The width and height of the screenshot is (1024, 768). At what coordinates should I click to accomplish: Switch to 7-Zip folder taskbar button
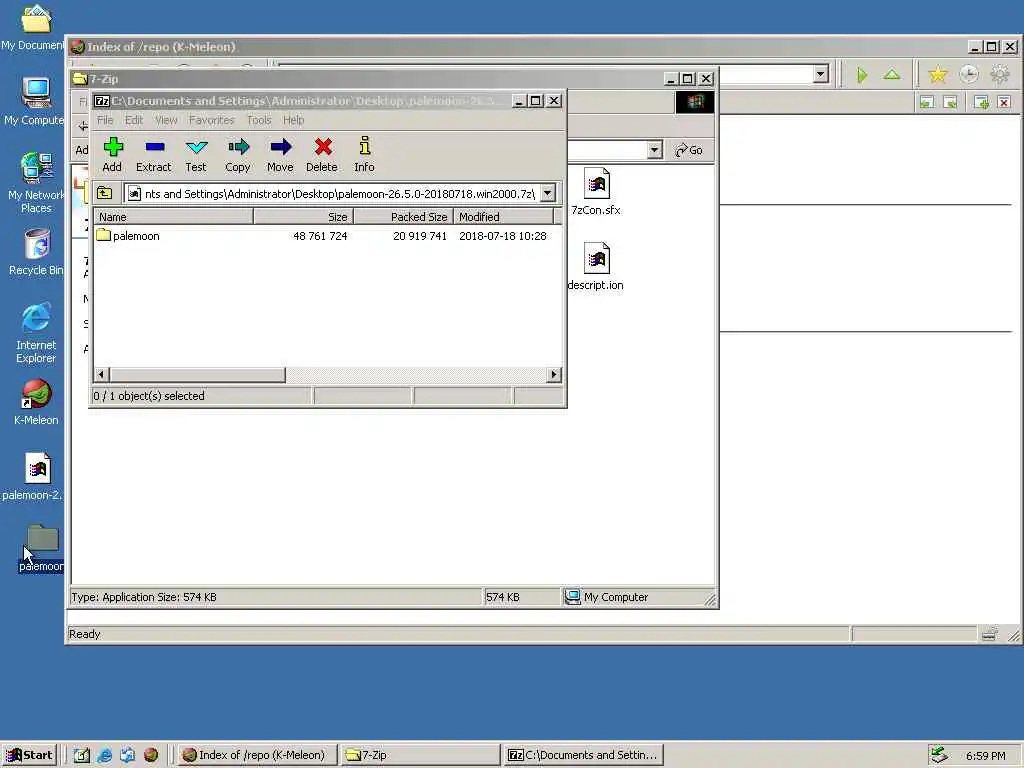tap(421, 755)
